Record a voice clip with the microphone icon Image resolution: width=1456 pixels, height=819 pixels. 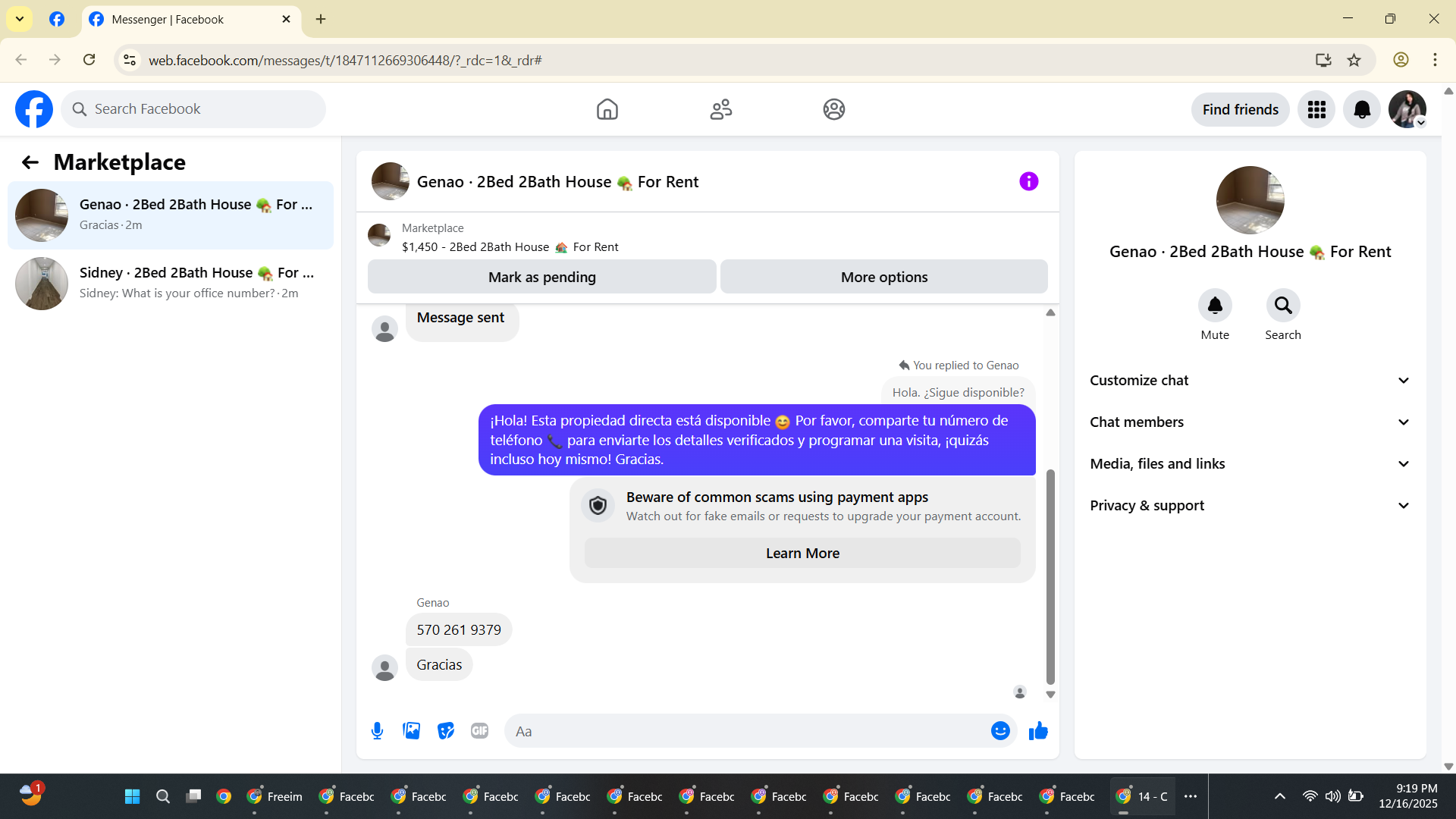tap(377, 731)
